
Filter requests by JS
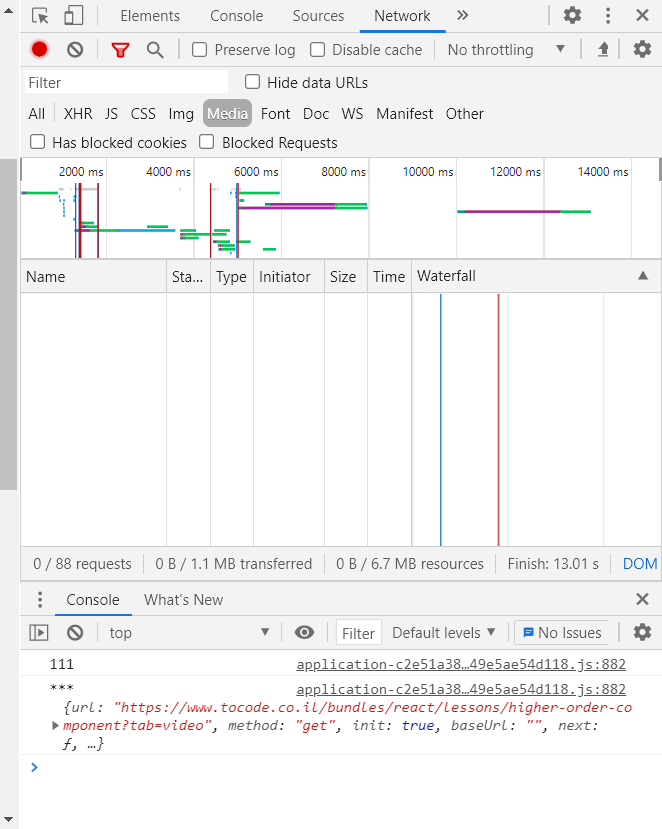111,114
